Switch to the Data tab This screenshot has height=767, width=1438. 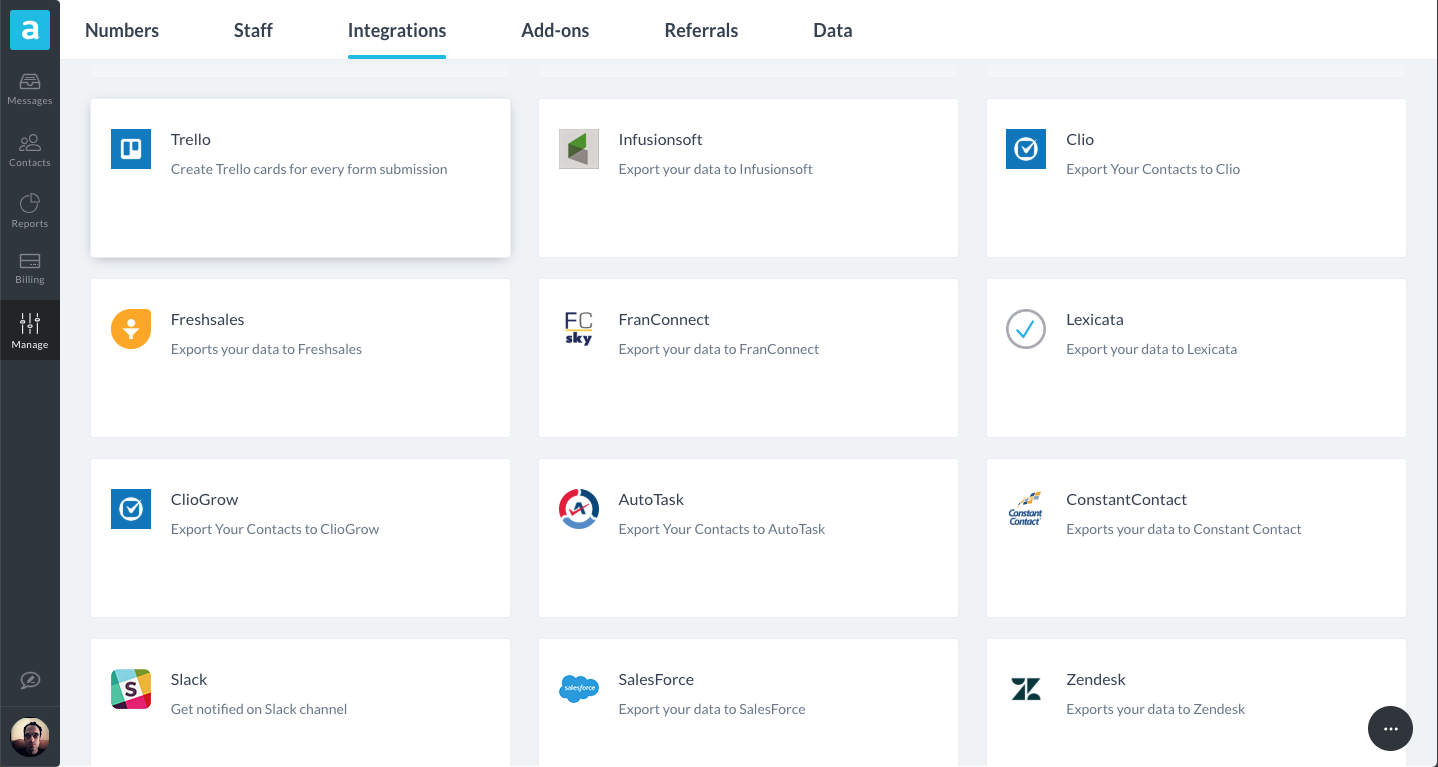coord(833,30)
